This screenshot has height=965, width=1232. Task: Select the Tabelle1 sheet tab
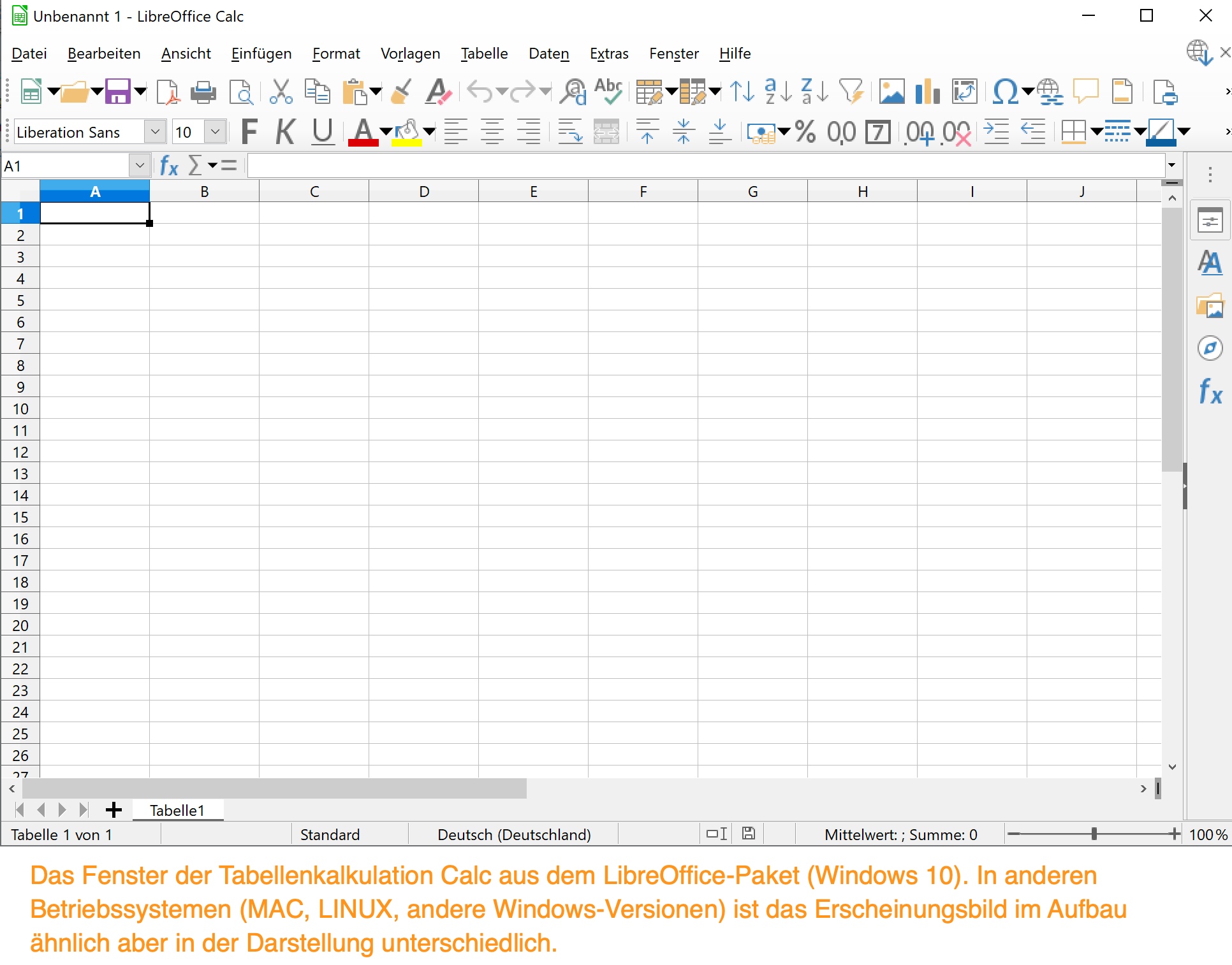pyautogui.click(x=177, y=810)
